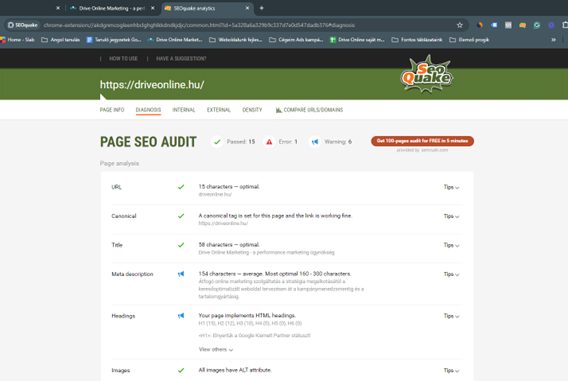Close the Drive Online Marketing tab
This screenshot has width=568, height=381.
coord(153,8)
